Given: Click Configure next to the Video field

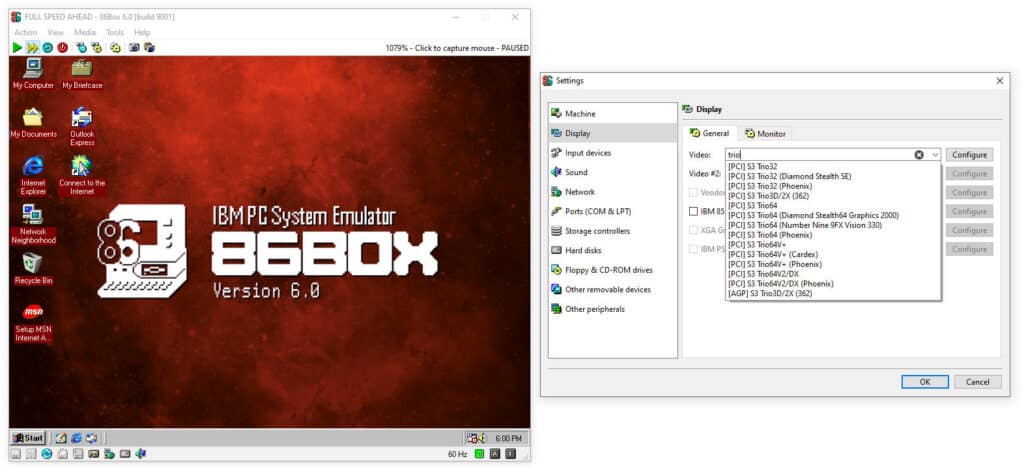Looking at the screenshot, I should (x=969, y=155).
